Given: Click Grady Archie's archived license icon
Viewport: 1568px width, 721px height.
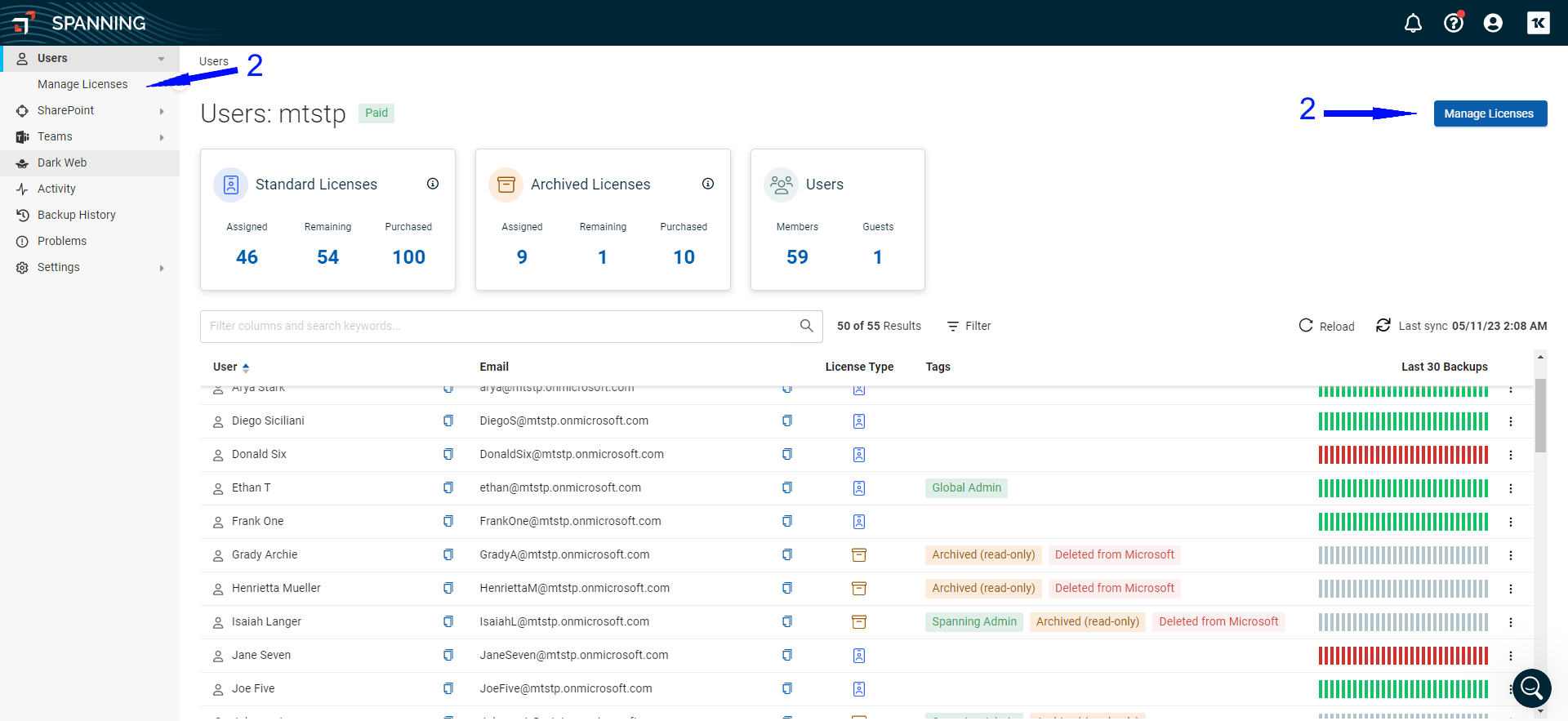Looking at the screenshot, I should point(859,555).
